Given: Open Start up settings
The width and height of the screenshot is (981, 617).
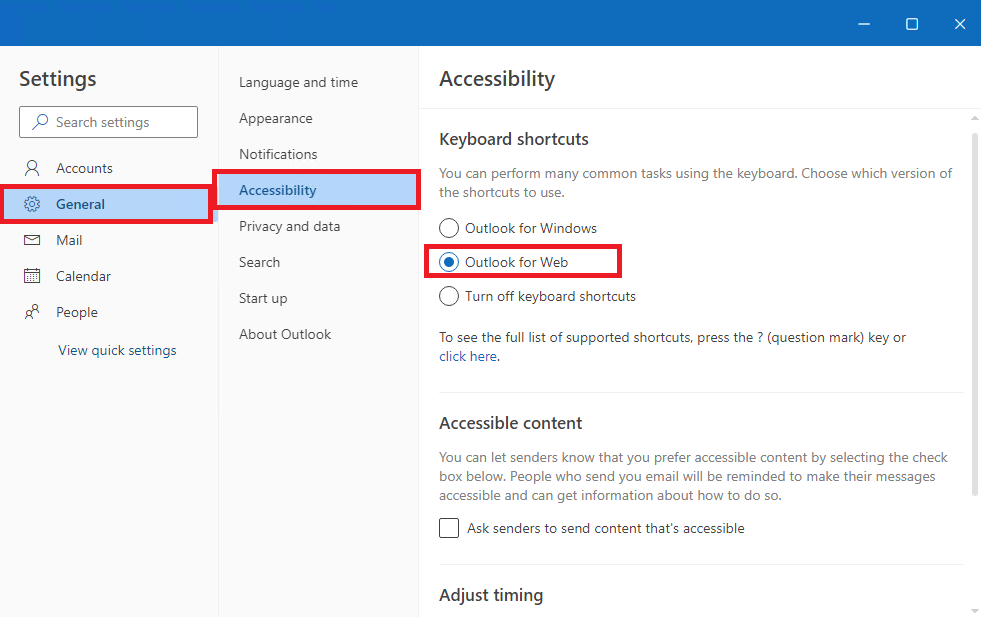Looking at the screenshot, I should [263, 298].
